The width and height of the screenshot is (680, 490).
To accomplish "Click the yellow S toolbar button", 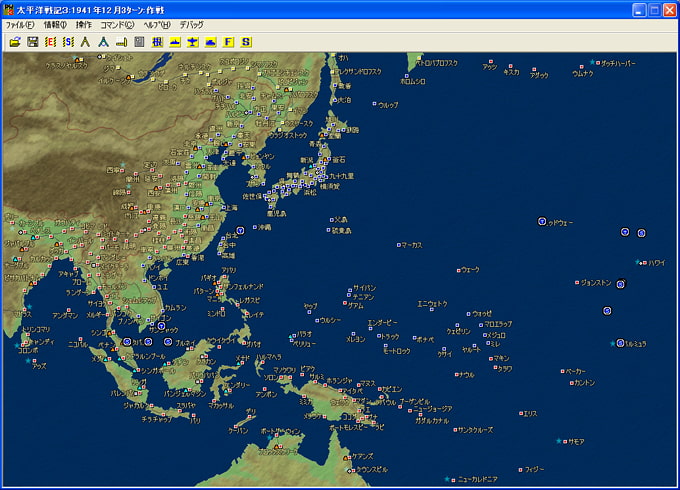I will coord(246,42).
